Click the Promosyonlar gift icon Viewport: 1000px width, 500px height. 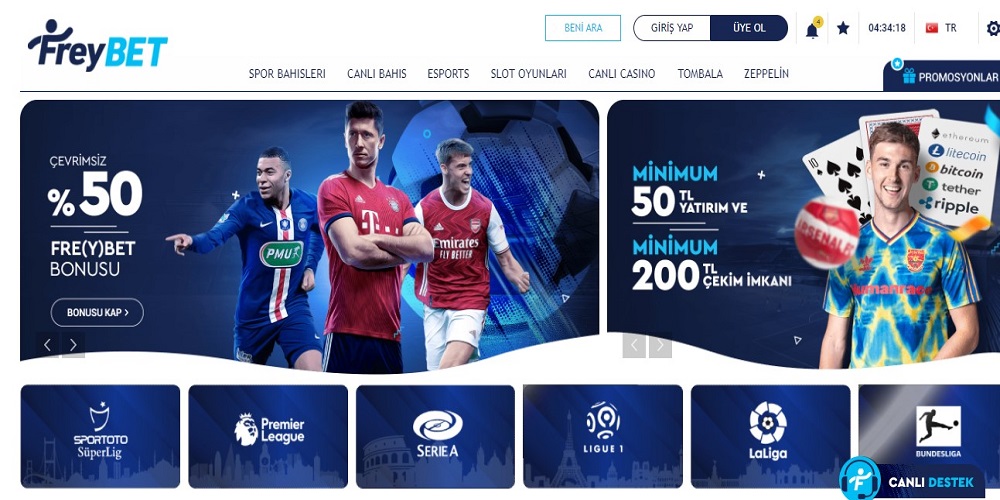(909, 77)
